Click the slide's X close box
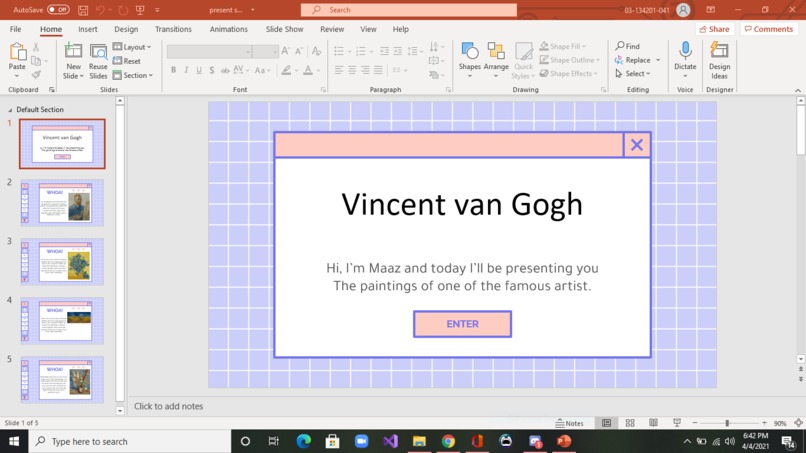 tap(637, 145)
